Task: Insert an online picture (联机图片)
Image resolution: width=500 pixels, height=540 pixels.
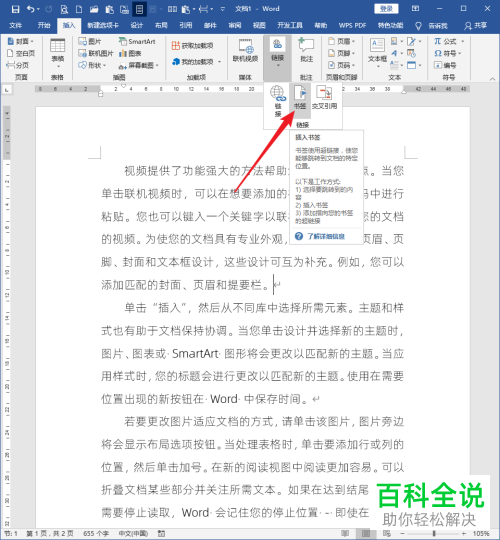Action: pos(96,53)
